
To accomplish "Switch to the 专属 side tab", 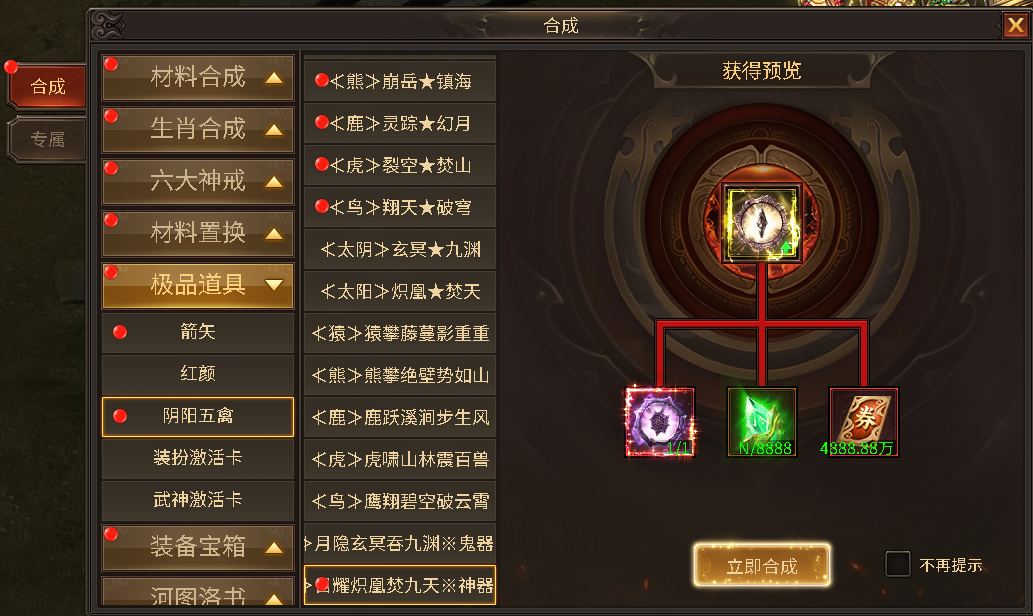I will click(47, 139).
